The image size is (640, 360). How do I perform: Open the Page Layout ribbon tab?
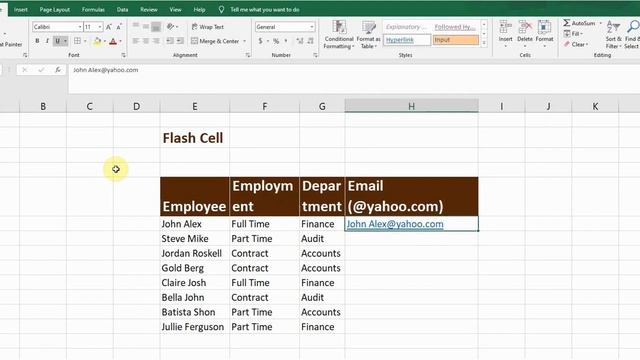pyautogui.click(x=55, y=9)
